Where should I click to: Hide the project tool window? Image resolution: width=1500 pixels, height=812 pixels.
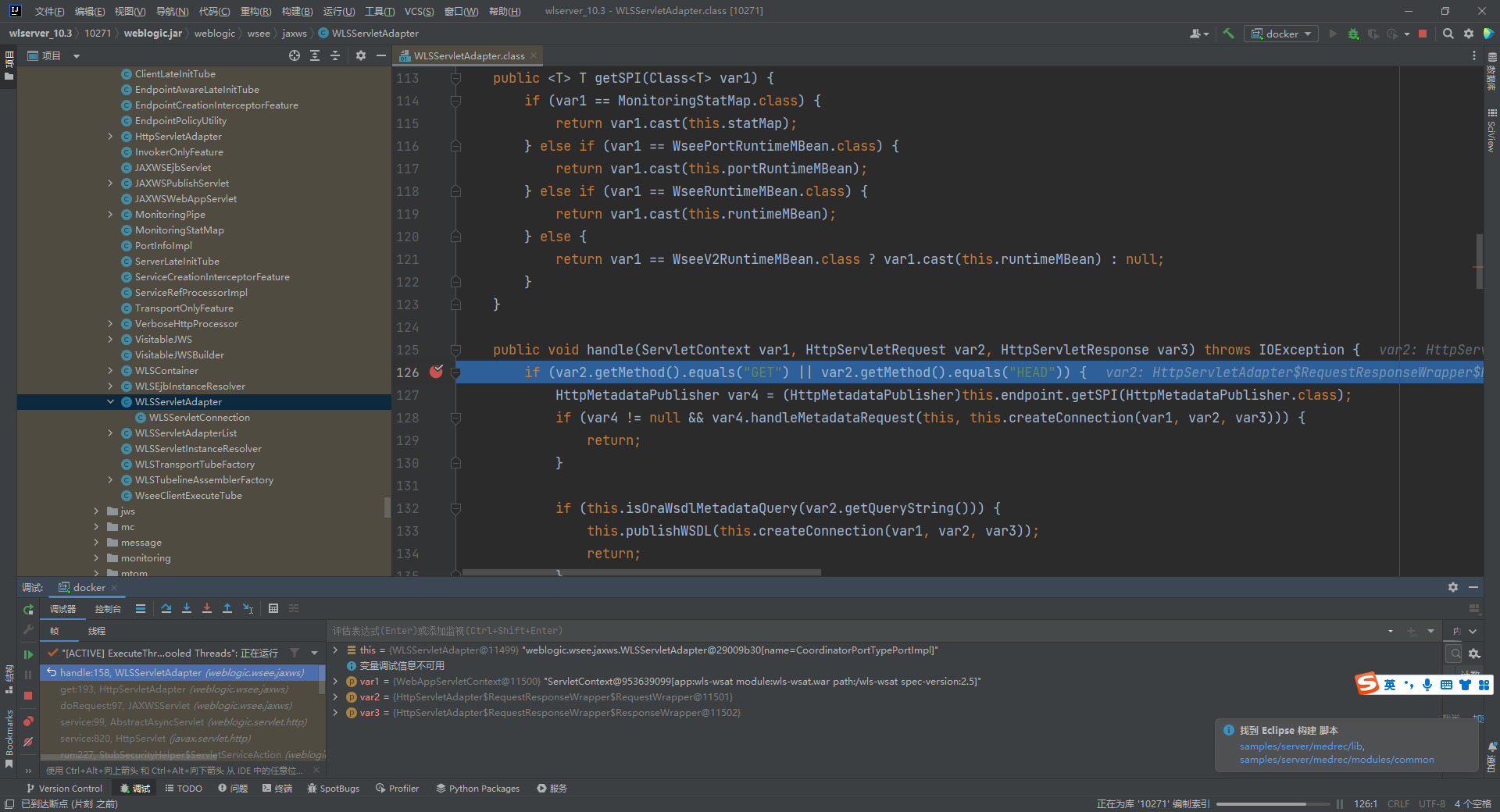point(381,55)
